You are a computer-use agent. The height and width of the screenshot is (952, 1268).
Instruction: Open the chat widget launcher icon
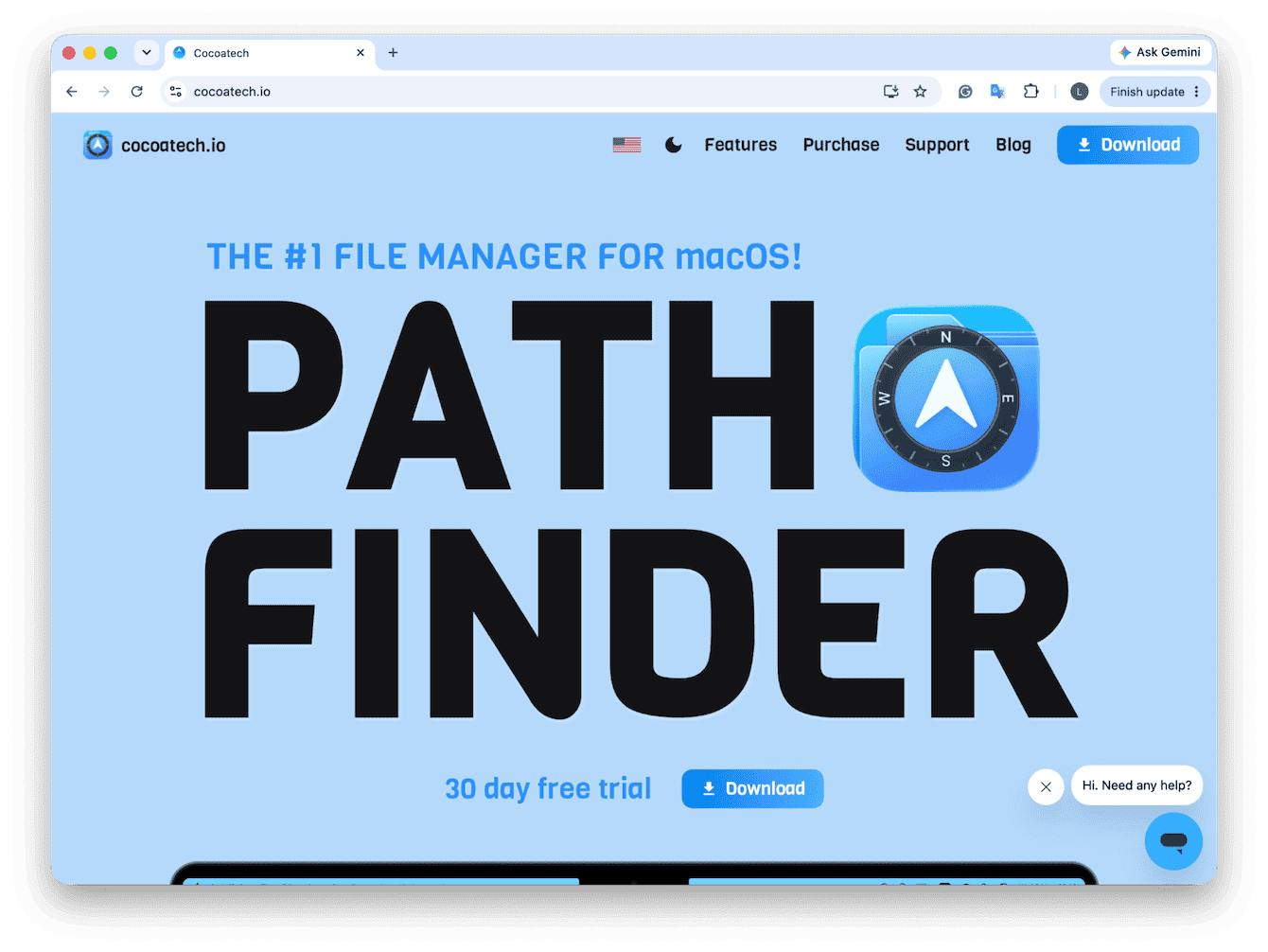coord(1173,841)
